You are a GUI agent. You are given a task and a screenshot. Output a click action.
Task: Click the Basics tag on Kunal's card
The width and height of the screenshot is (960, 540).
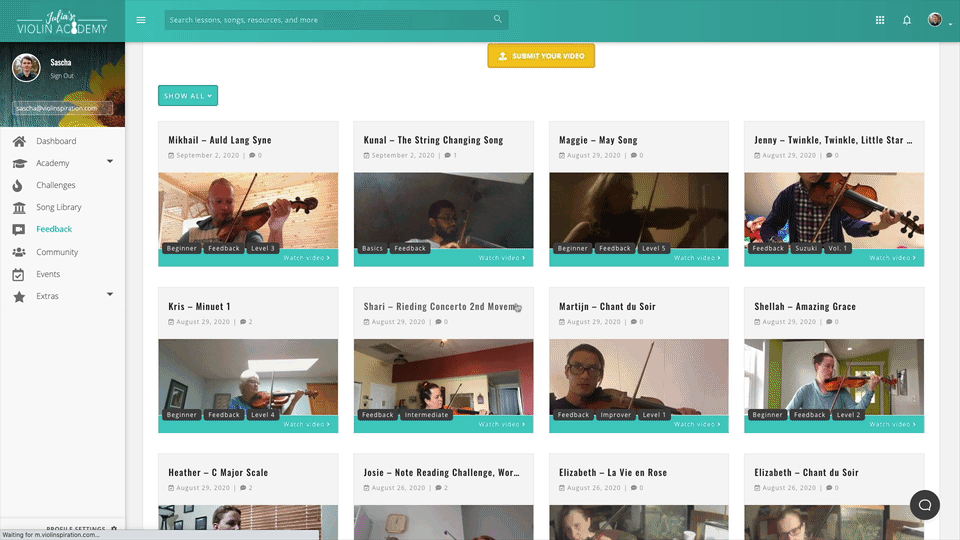tap(372, 249)
